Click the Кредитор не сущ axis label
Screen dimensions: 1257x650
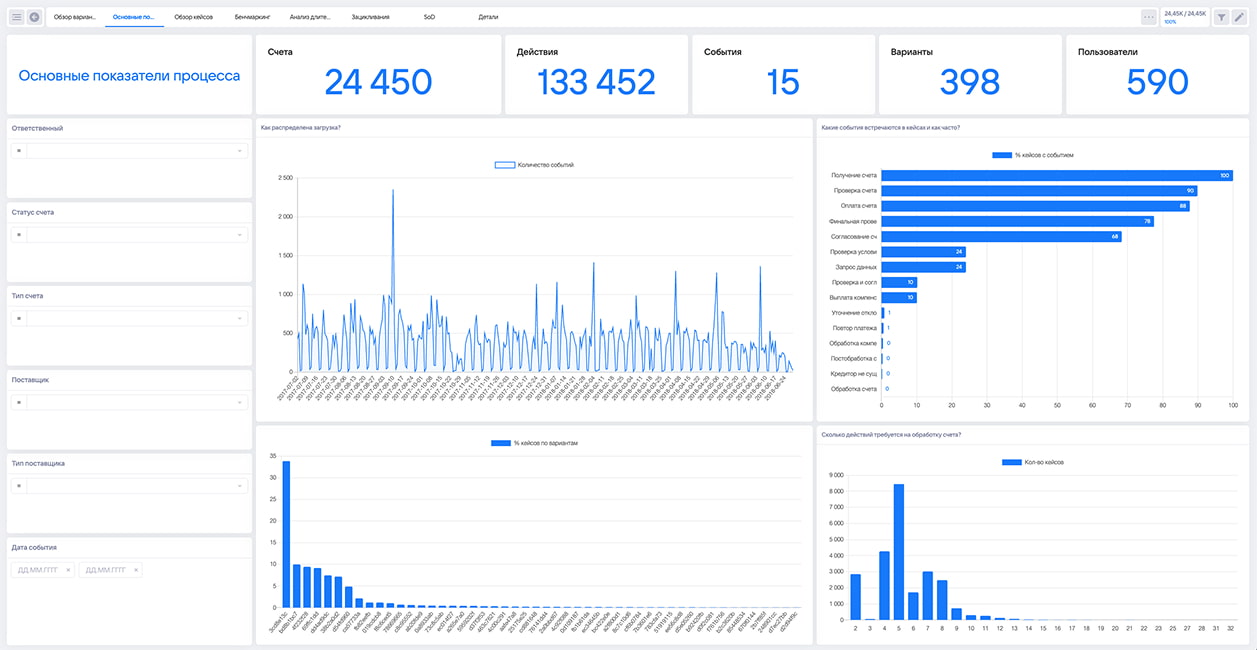(x=854, y=373)
